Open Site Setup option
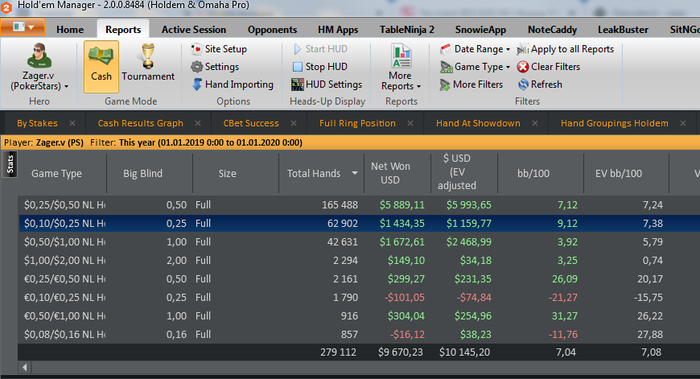700x379 pixels. (x=219, y=49)
